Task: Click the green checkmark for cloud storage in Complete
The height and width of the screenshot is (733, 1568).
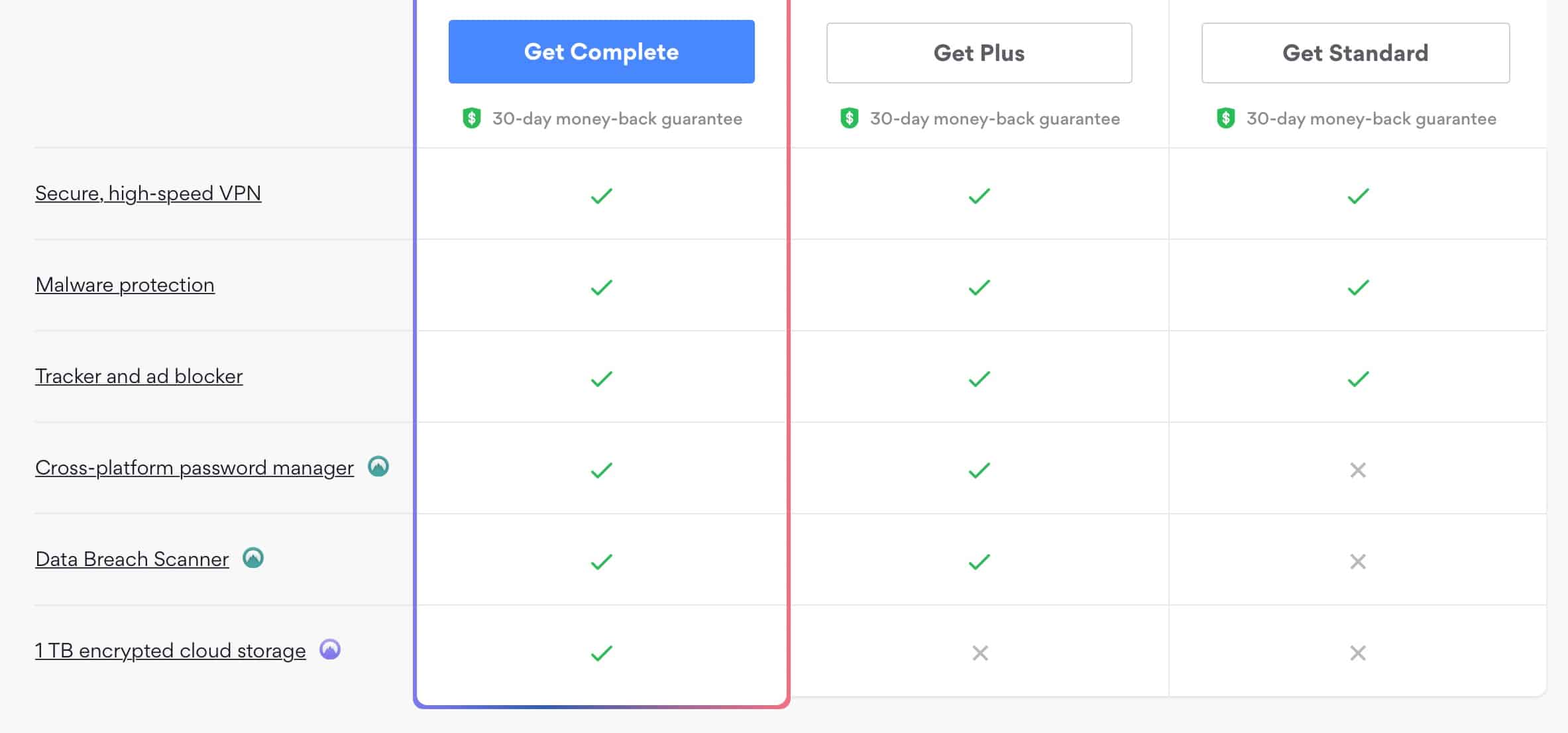Action: [602, 653]
